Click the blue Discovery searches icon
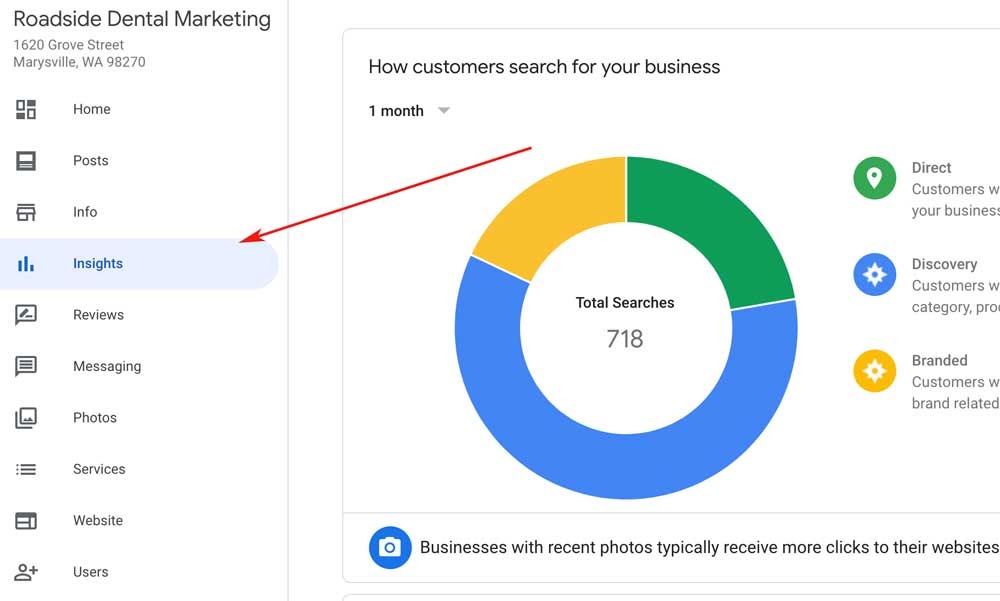Screen dimensions: 1000x601 coord(874,274)
